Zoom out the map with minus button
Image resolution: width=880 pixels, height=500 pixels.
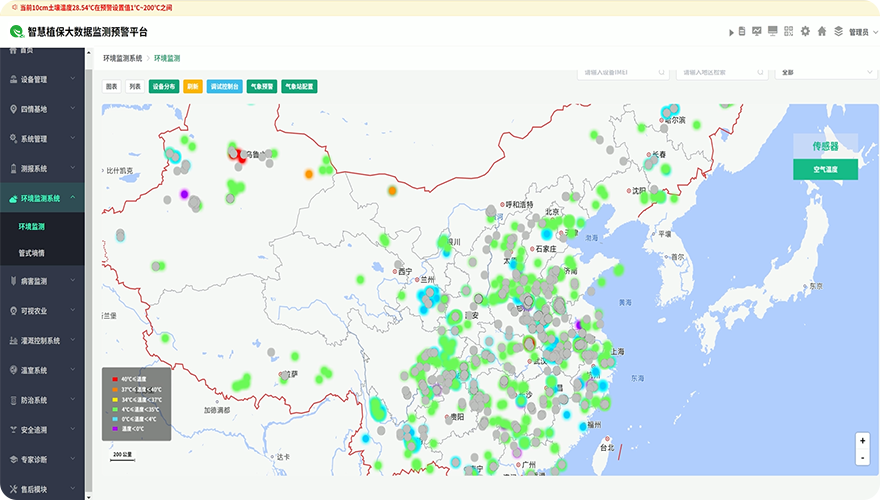tap(862, 457)
